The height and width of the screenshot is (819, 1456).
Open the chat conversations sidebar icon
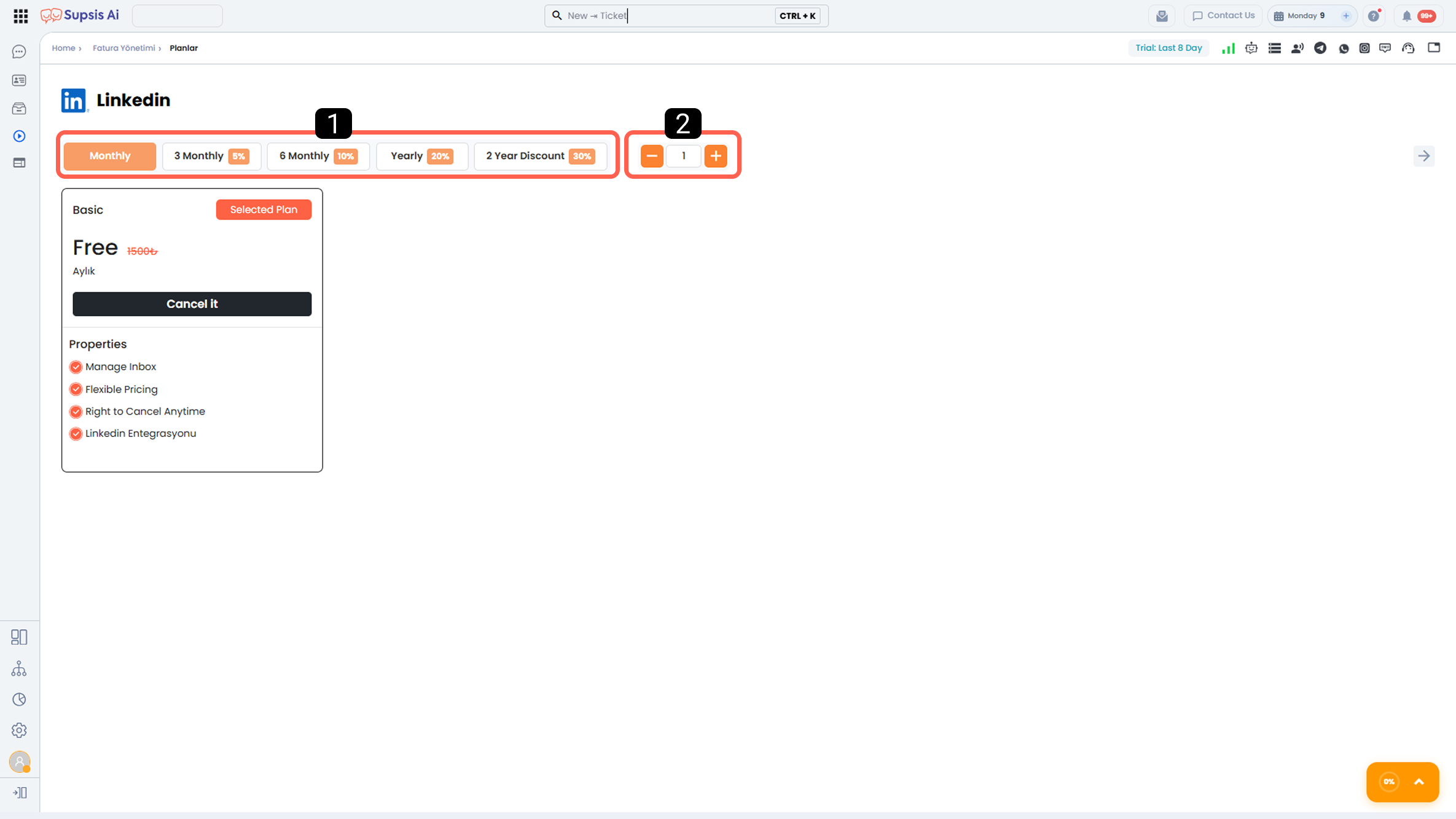point(19,52)
